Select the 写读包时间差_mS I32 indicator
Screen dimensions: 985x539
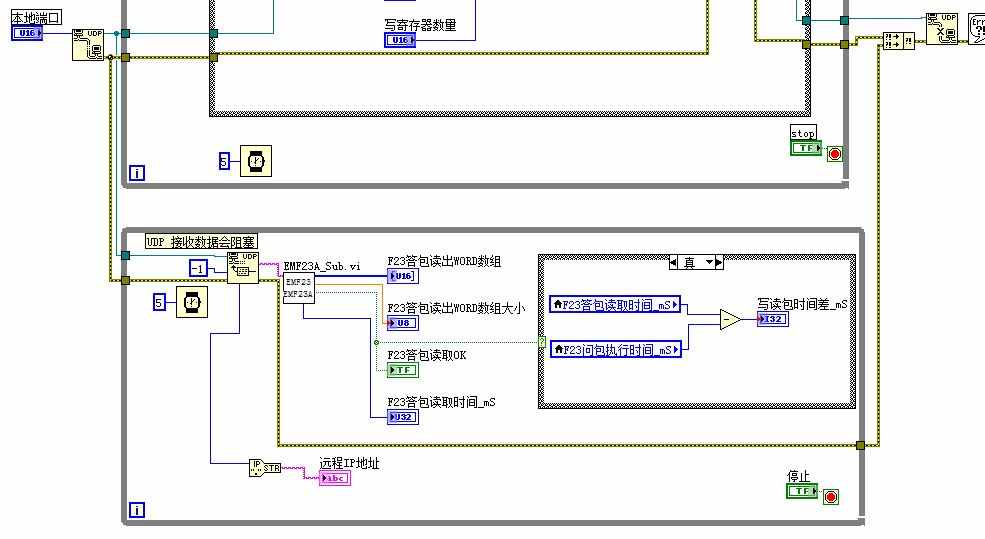point(773,319)
